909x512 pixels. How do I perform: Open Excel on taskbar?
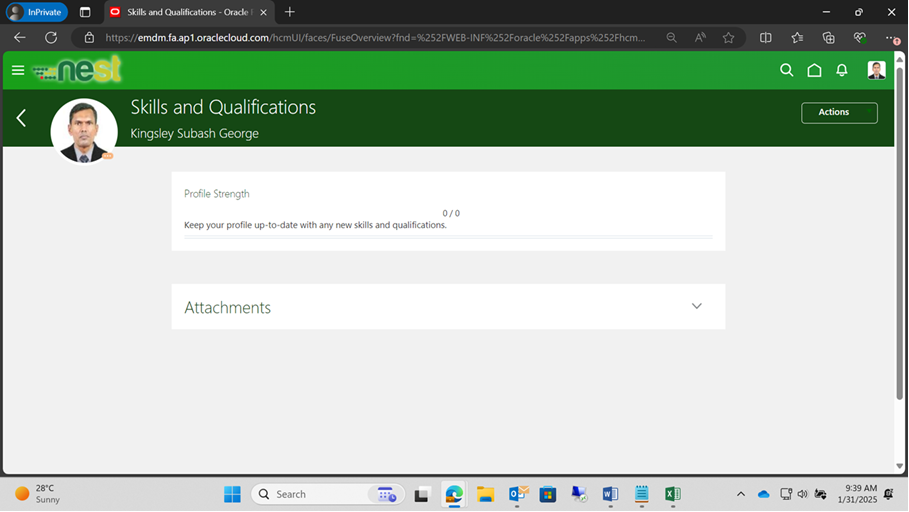(672, 494)
